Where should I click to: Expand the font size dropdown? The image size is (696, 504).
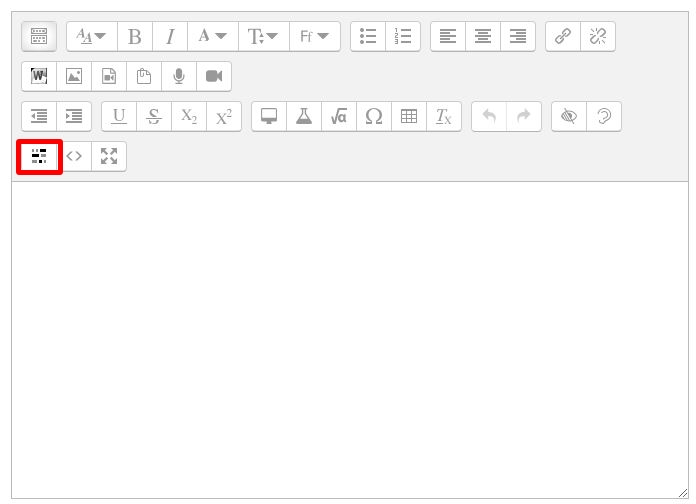pyautogui.click(x=264, y=37)
